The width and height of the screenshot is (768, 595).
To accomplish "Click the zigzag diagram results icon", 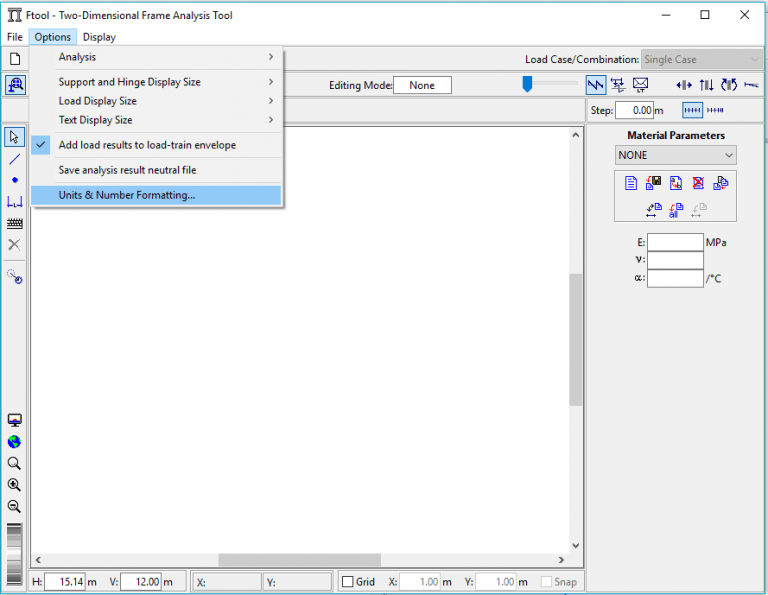I will pos(596,85).
